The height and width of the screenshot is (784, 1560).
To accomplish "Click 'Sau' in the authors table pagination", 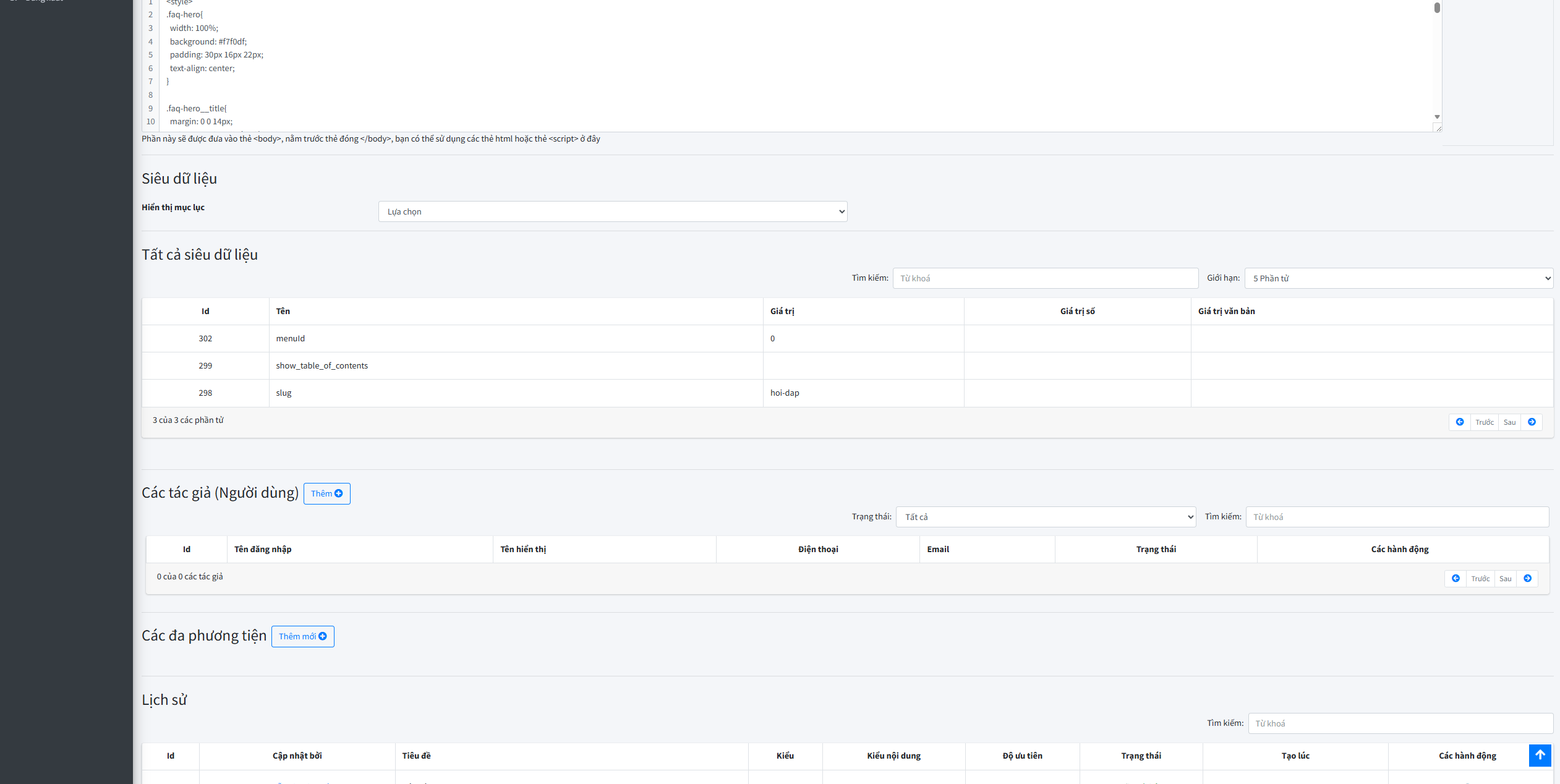I will 1505,579.
